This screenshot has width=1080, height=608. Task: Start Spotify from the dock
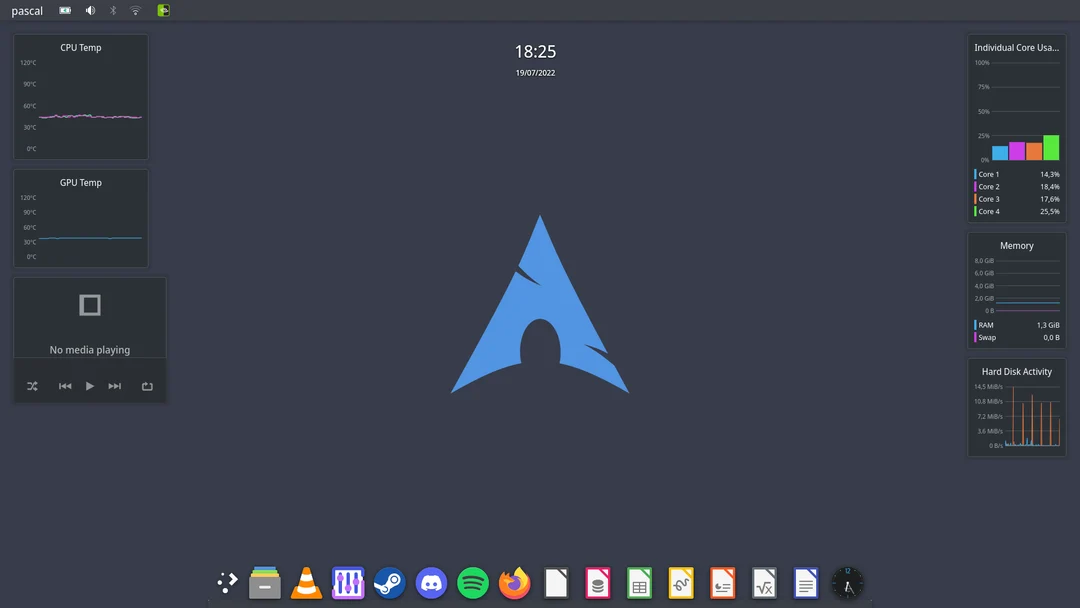click(x=472, y=583)
